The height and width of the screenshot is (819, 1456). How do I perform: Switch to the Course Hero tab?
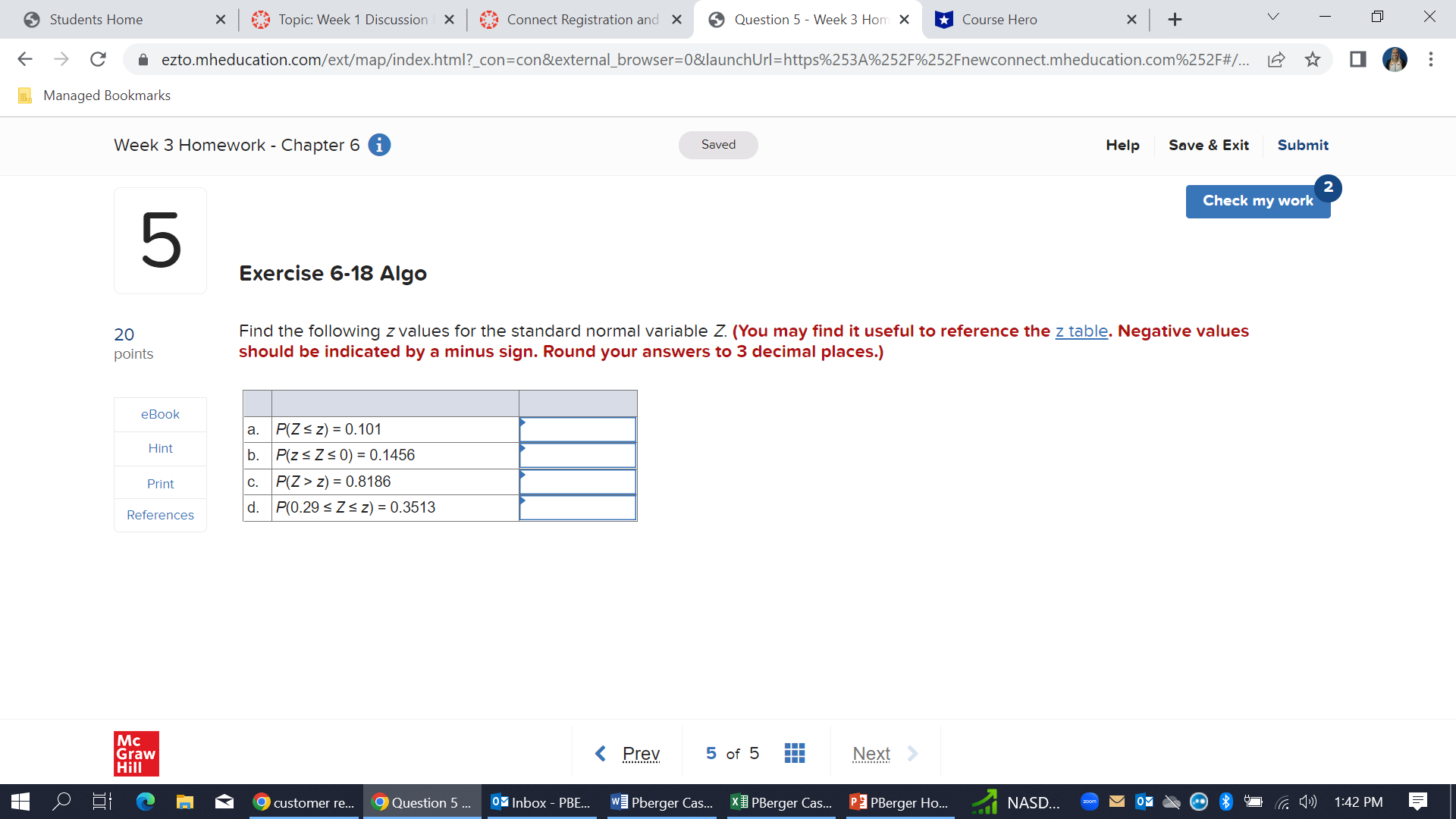click(x=999, y=20)
